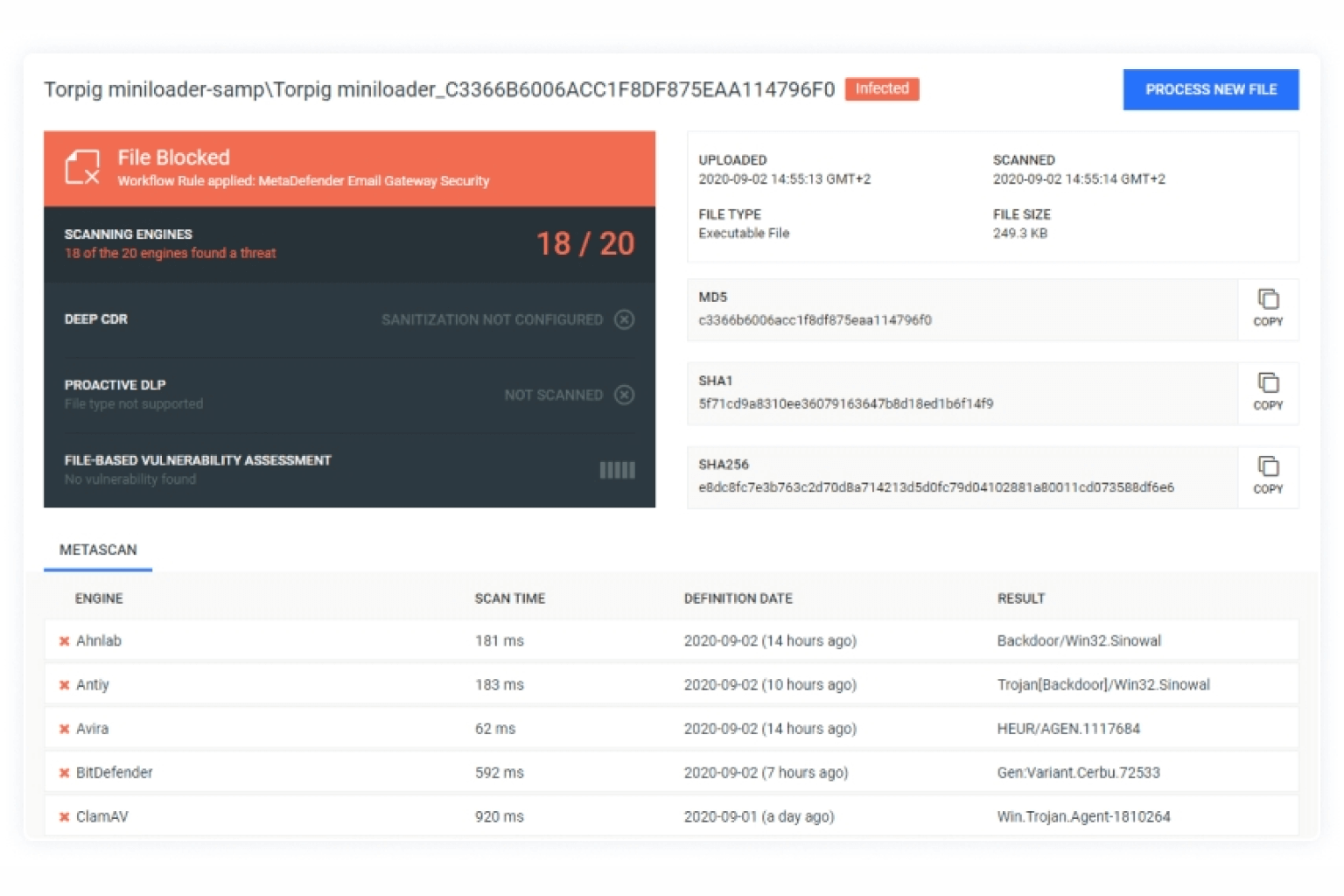Click the ENGINE column header
The image size is (1344, 896).
coord(99,598)
